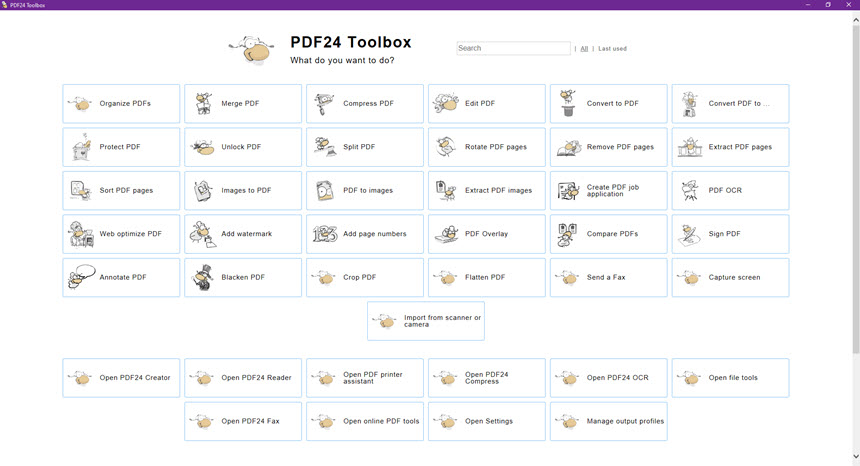Launch Sort PDF pages tool
The image size is (860, 466).
point(121,190)
